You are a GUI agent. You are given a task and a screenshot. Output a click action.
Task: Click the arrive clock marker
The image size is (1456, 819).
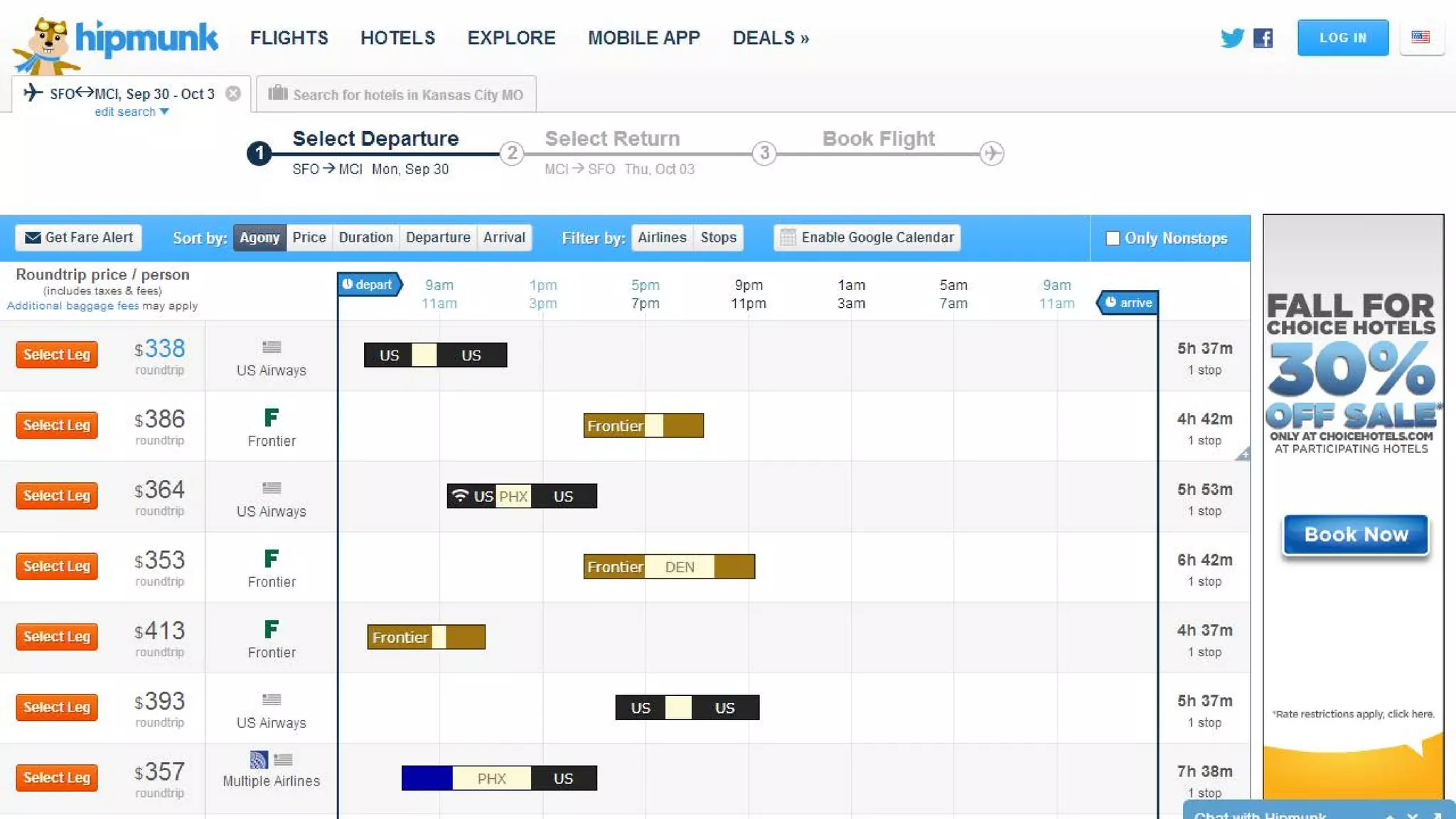[1128, 303]
